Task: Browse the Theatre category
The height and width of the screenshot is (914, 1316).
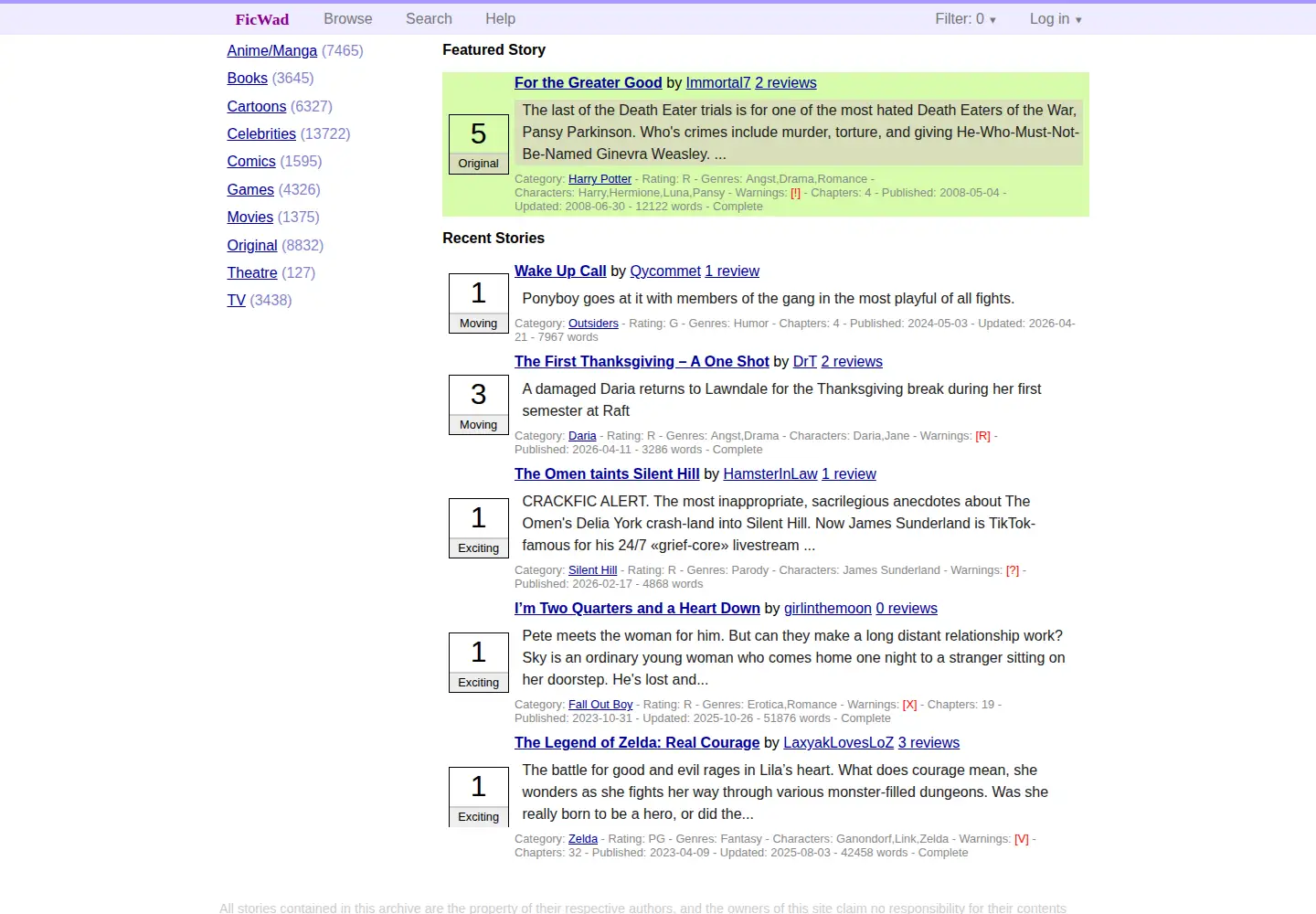Action: tap(252, 273)
